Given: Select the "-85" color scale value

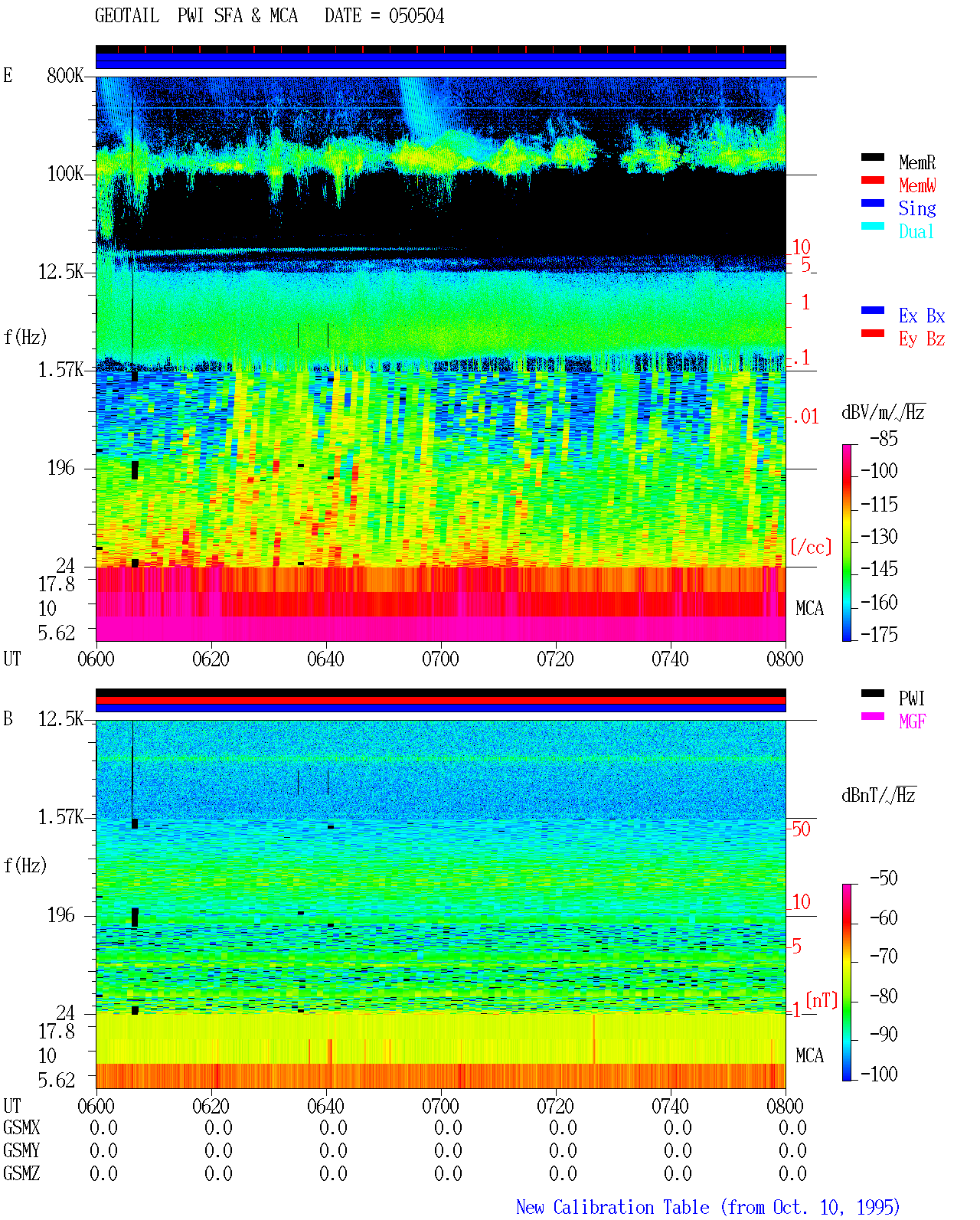Looking at the screenshot, I should click(884, 439).
